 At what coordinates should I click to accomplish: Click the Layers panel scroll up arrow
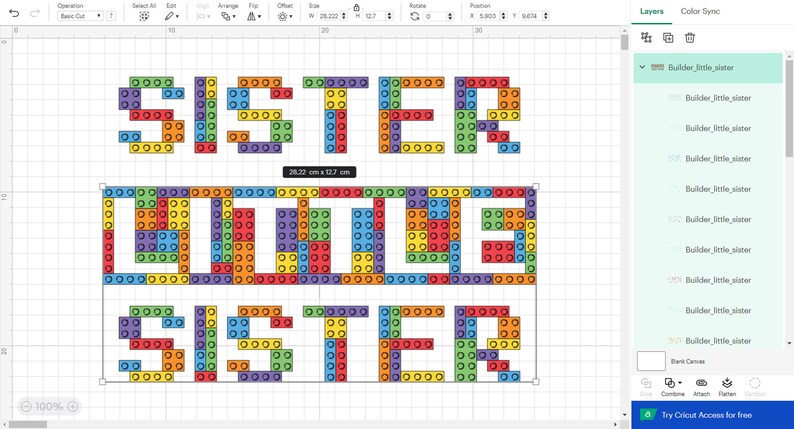(x=789, y=55)
